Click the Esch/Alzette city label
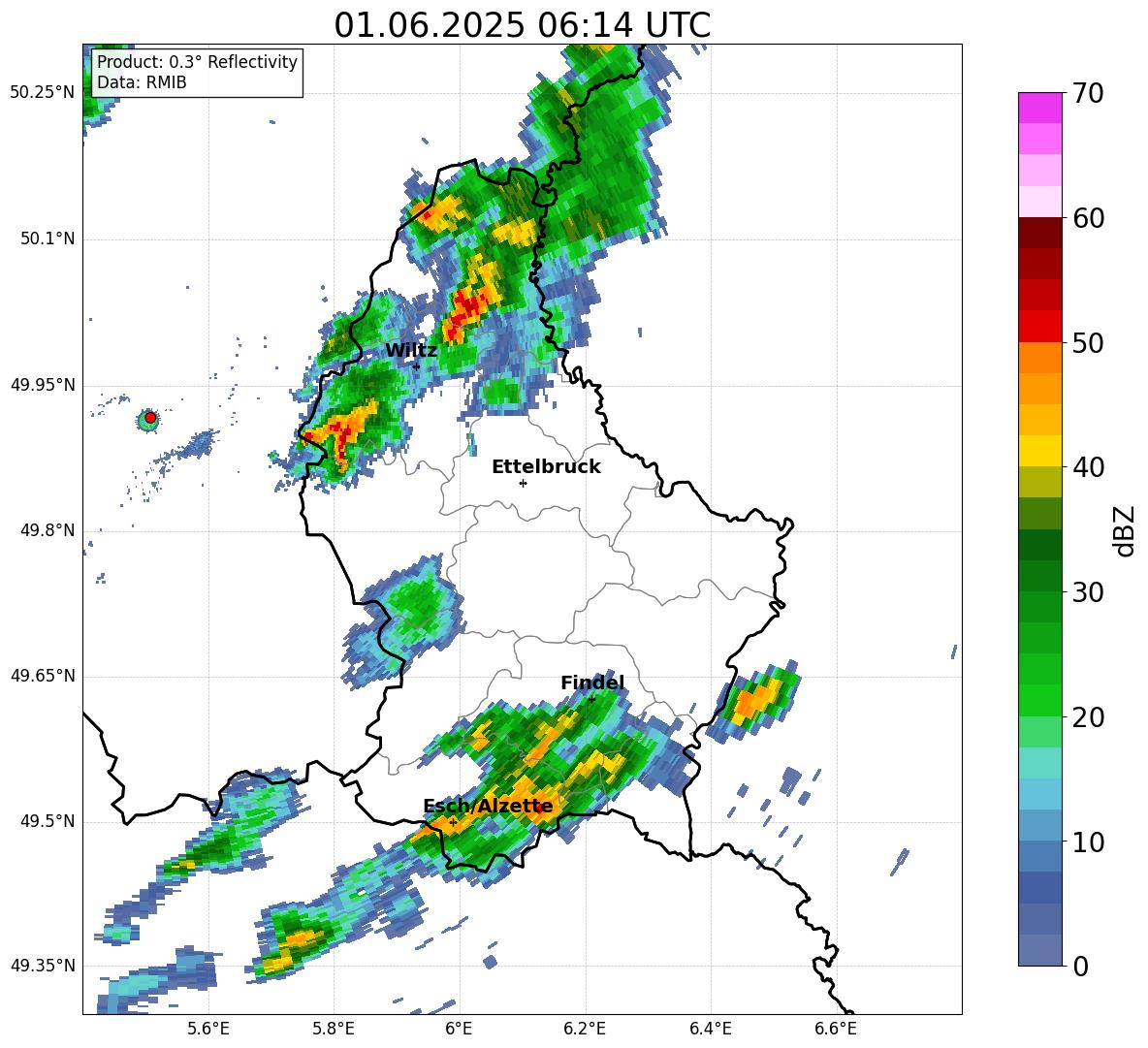The height and width of the screenshot is (1048, 1148). (x=488, y=806)
